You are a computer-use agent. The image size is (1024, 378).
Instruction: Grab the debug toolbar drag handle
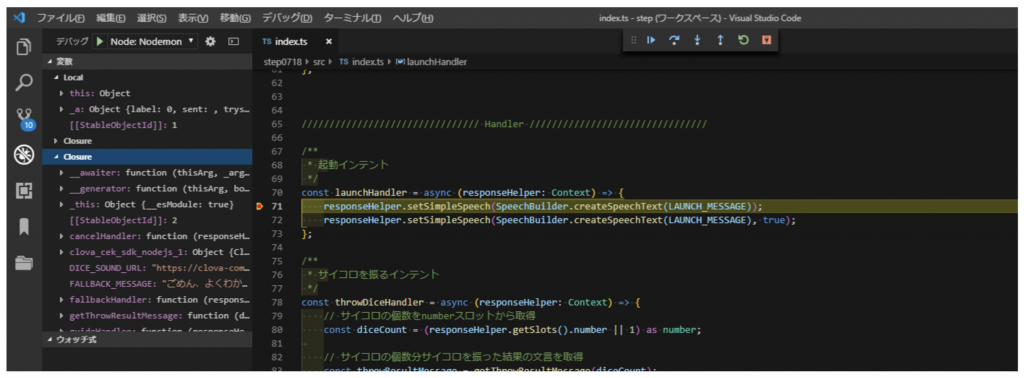tap(633, 40)
